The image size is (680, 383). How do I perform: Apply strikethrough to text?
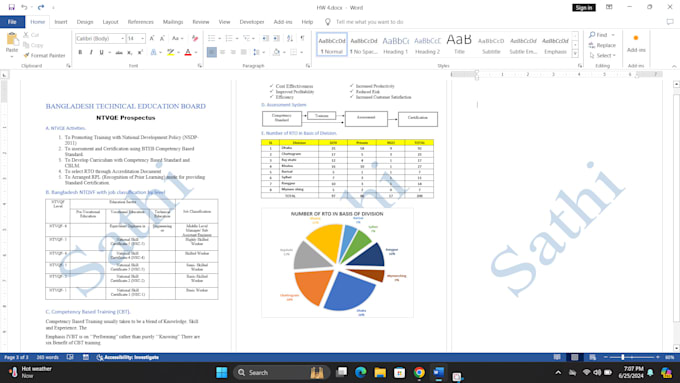[119, 52]
